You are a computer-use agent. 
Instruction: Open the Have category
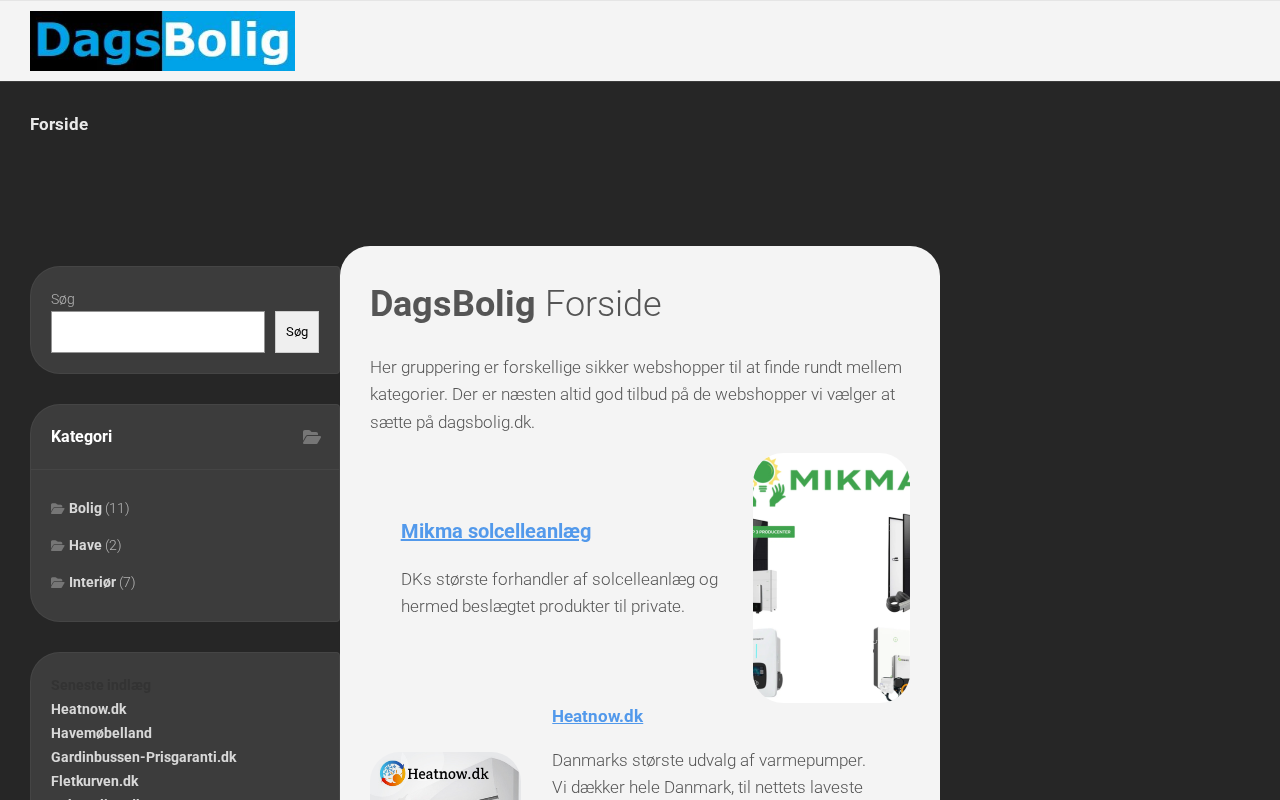(x=85, y=545)
